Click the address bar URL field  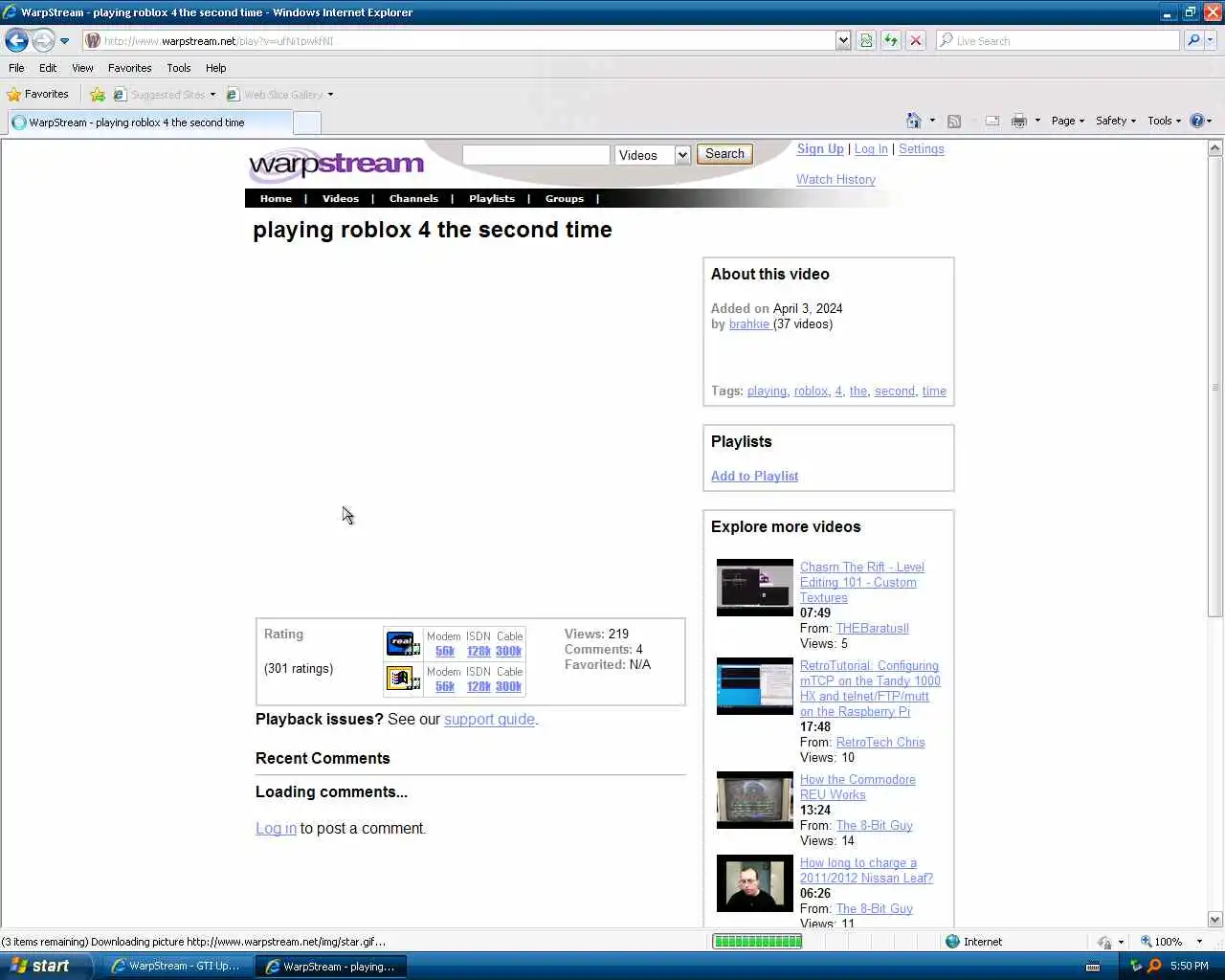[459, 40]
